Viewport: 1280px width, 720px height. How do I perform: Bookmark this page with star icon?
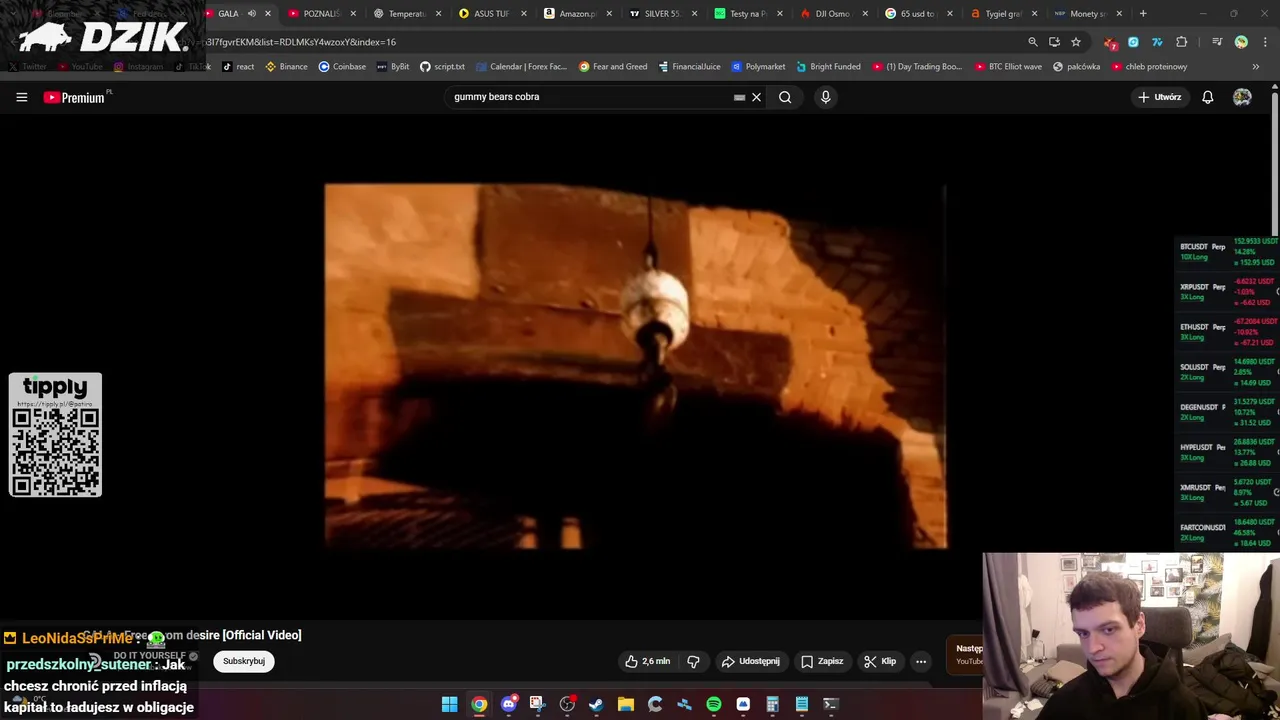(x=1076, y=42)
